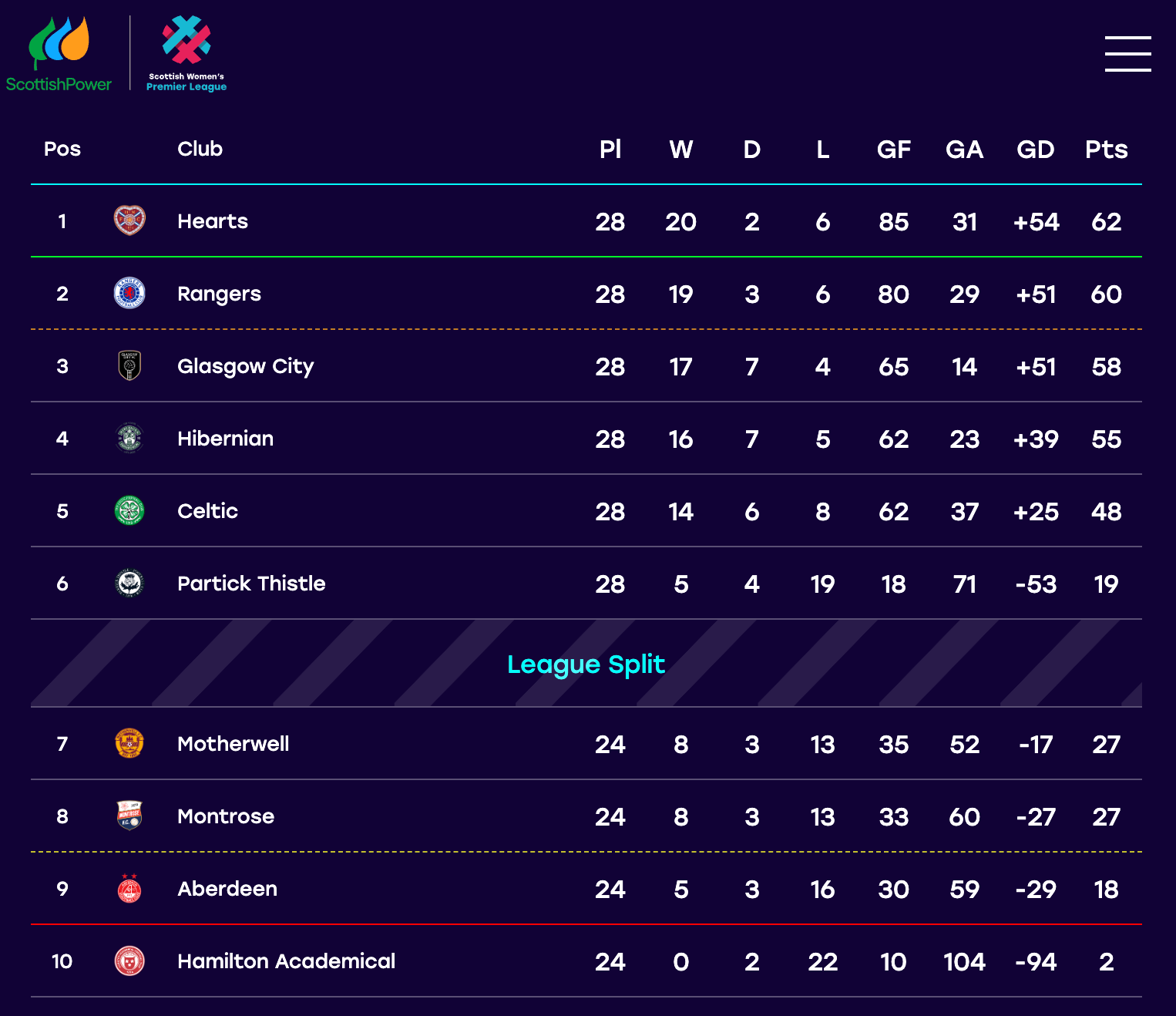Click the Club column header
1176x1016 pixels.
pos(200,149)
